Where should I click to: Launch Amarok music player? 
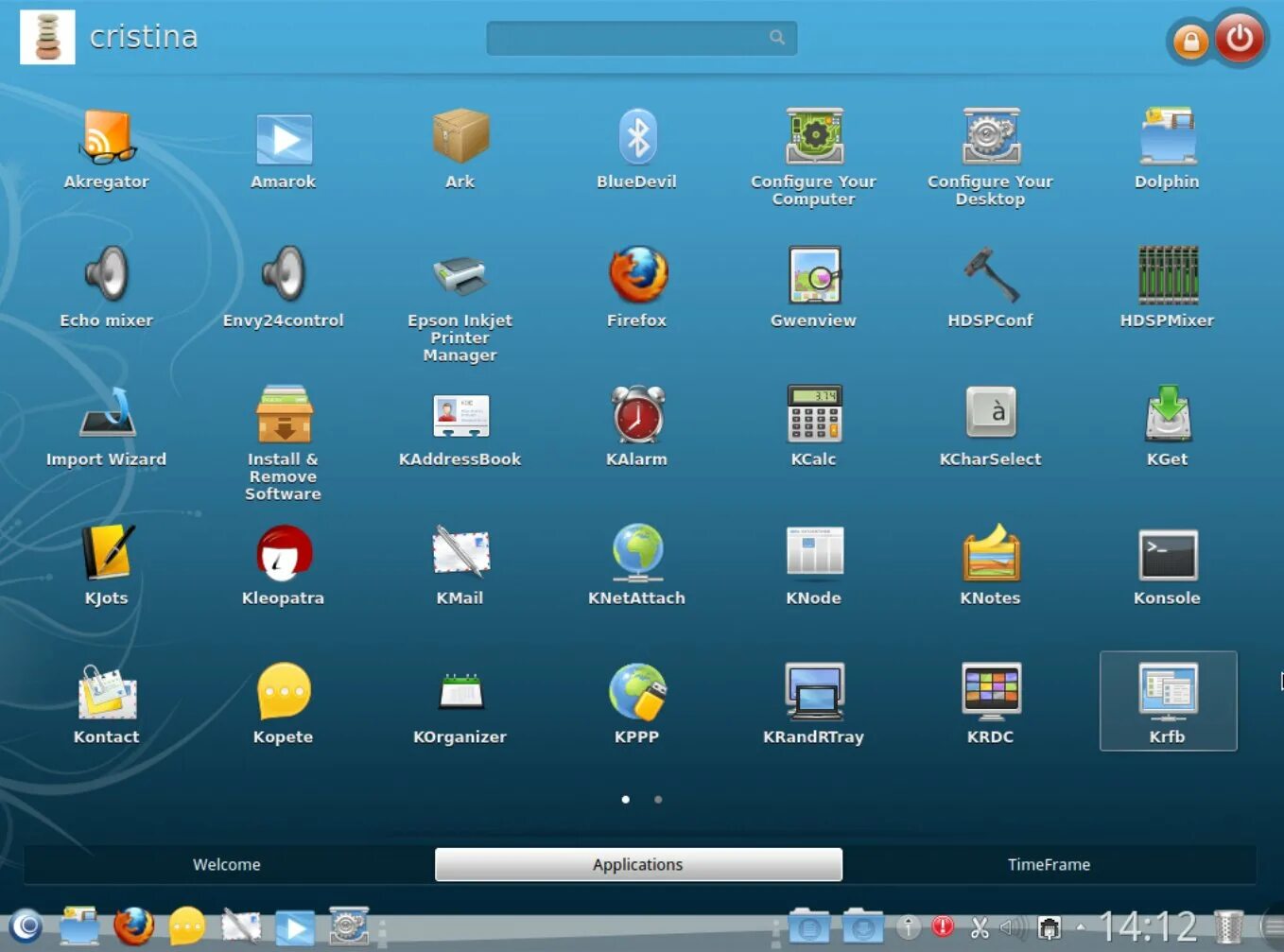click(x=284, y=148)
